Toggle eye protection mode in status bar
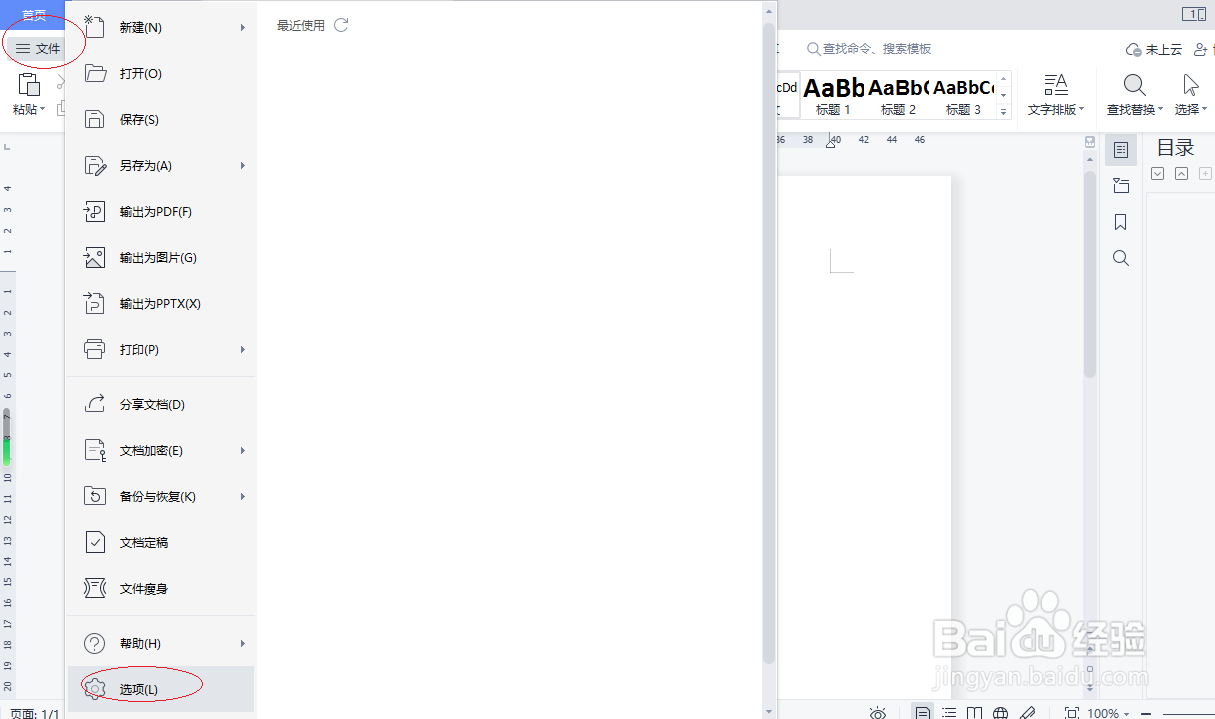This screenshot has width=1215, height=719. click(878, 712)
